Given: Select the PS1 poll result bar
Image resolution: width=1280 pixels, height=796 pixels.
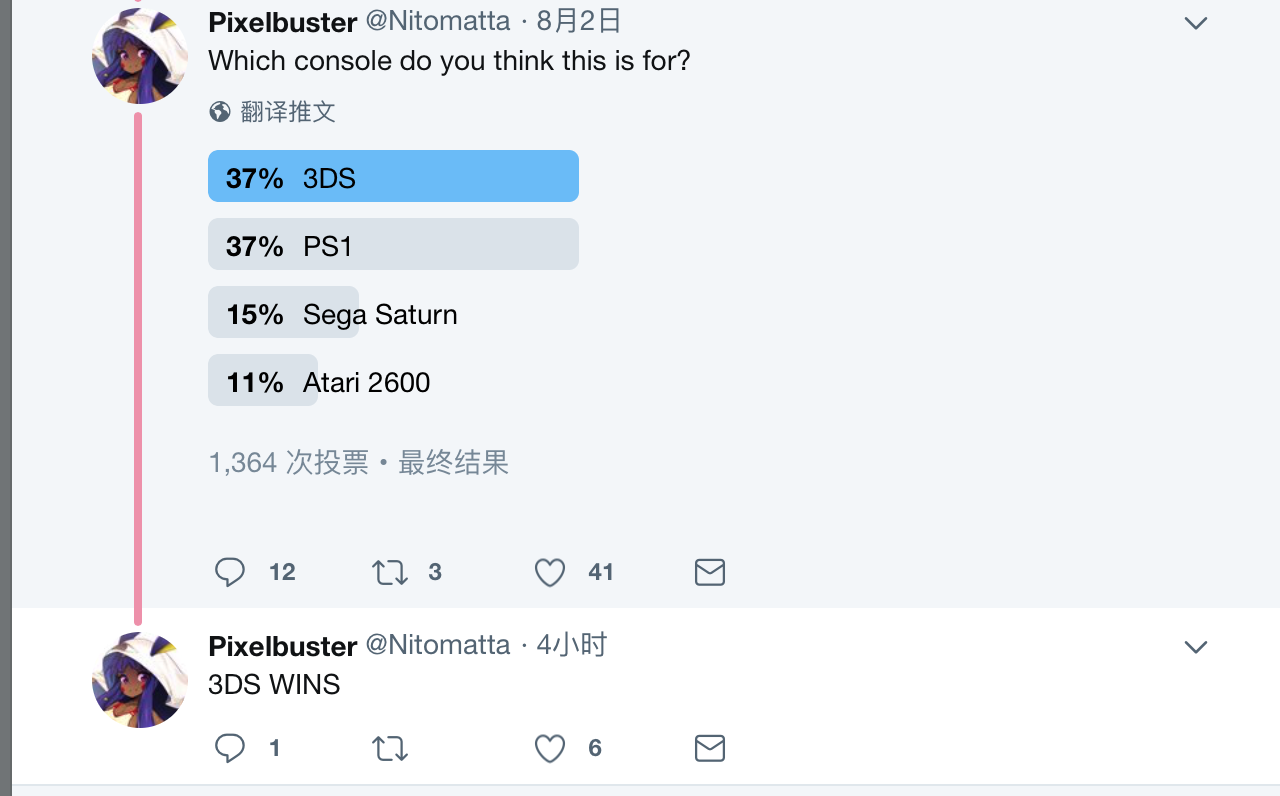Looking at the screenshot, I should [393, 245].
